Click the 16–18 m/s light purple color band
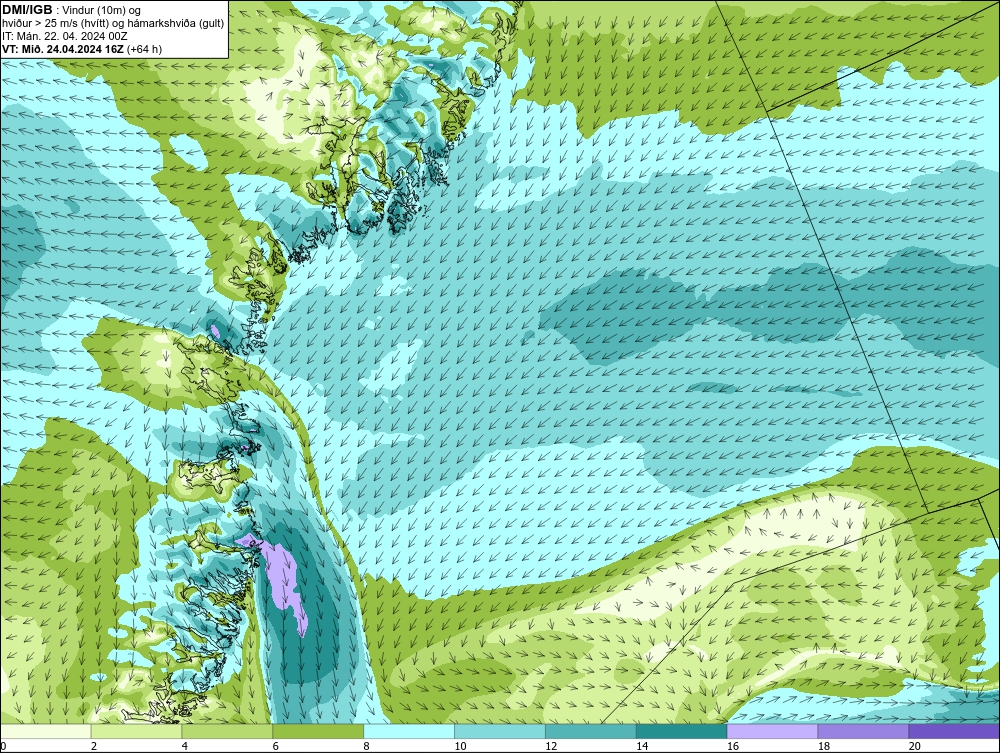 click(x=772, y=731)
